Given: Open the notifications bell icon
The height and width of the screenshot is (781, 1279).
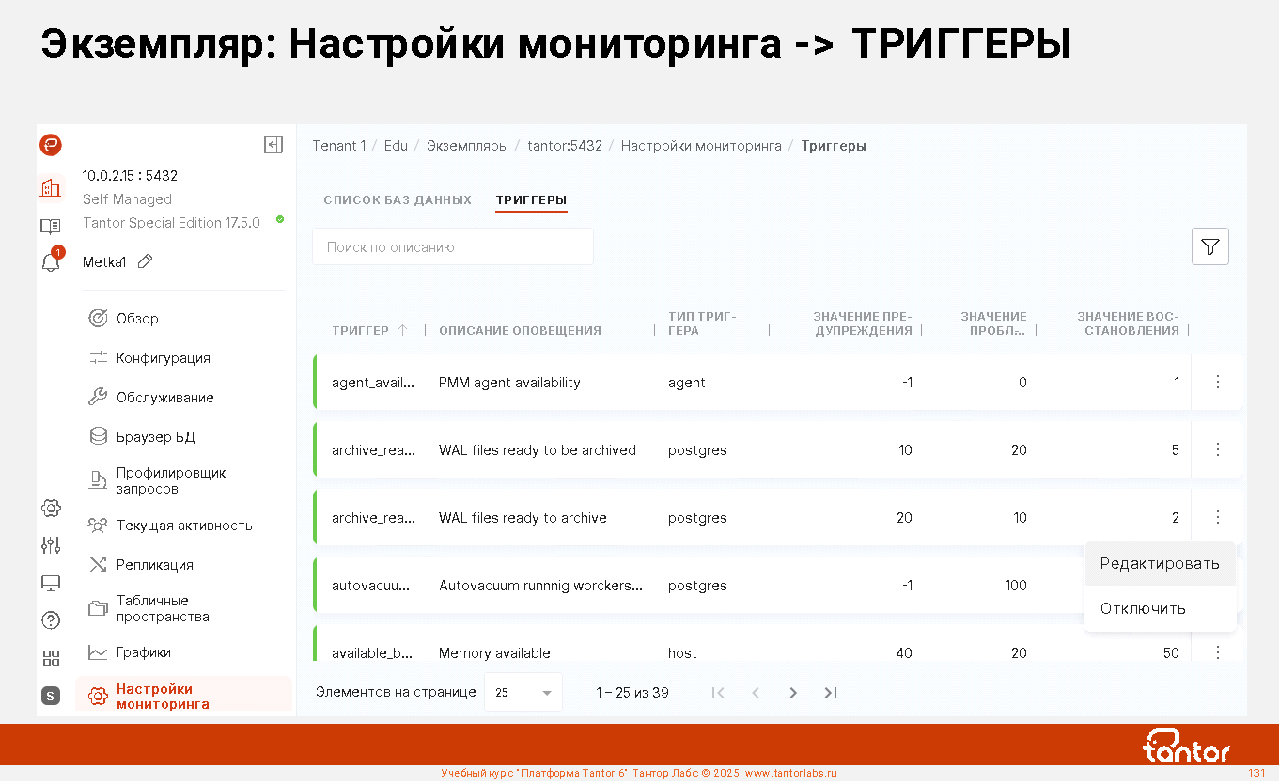Looking at the screenshot, I should (x=50, y=262).
